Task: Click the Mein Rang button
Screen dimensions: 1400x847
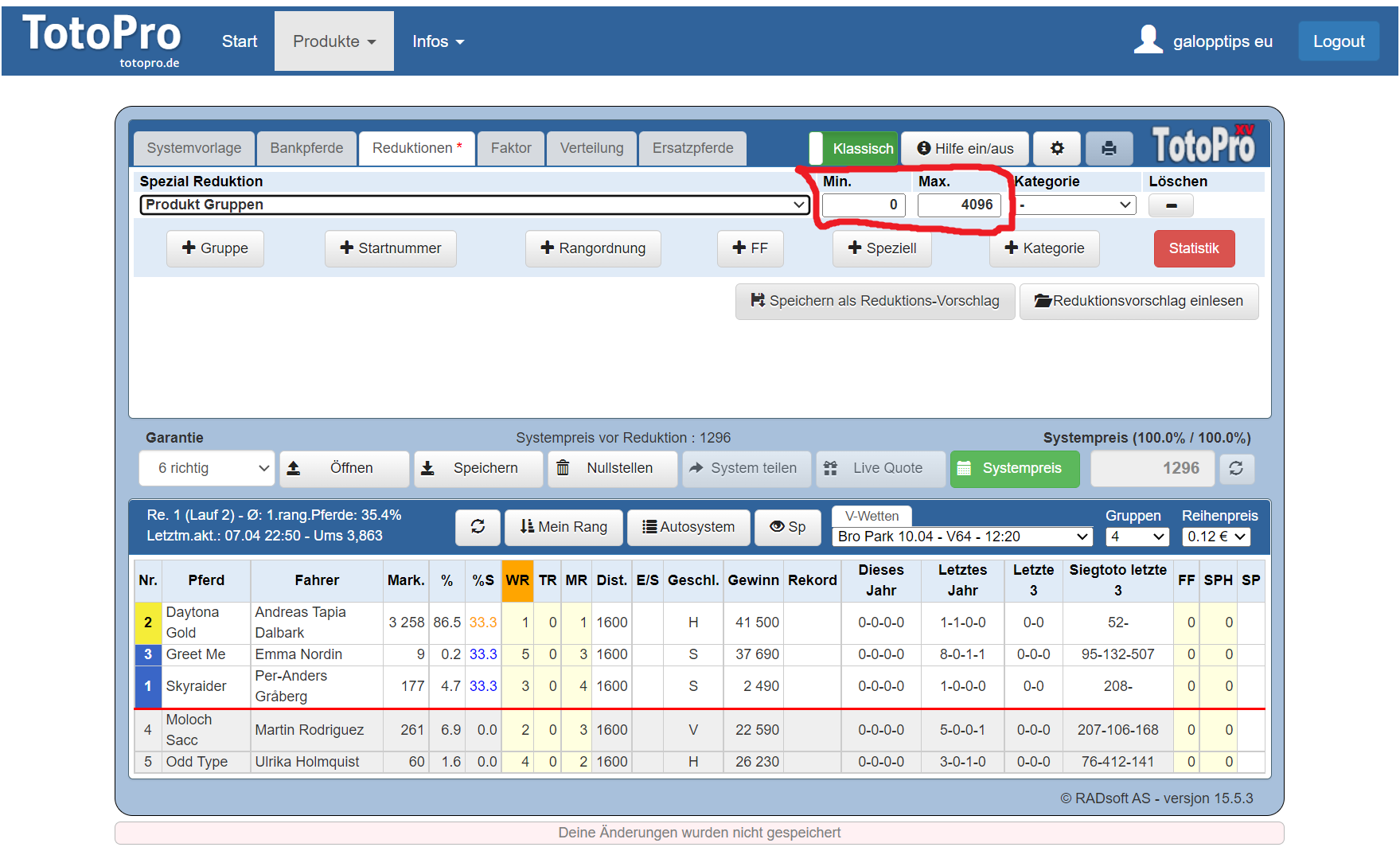Action: pyautogui.click(x=564, y=527)
